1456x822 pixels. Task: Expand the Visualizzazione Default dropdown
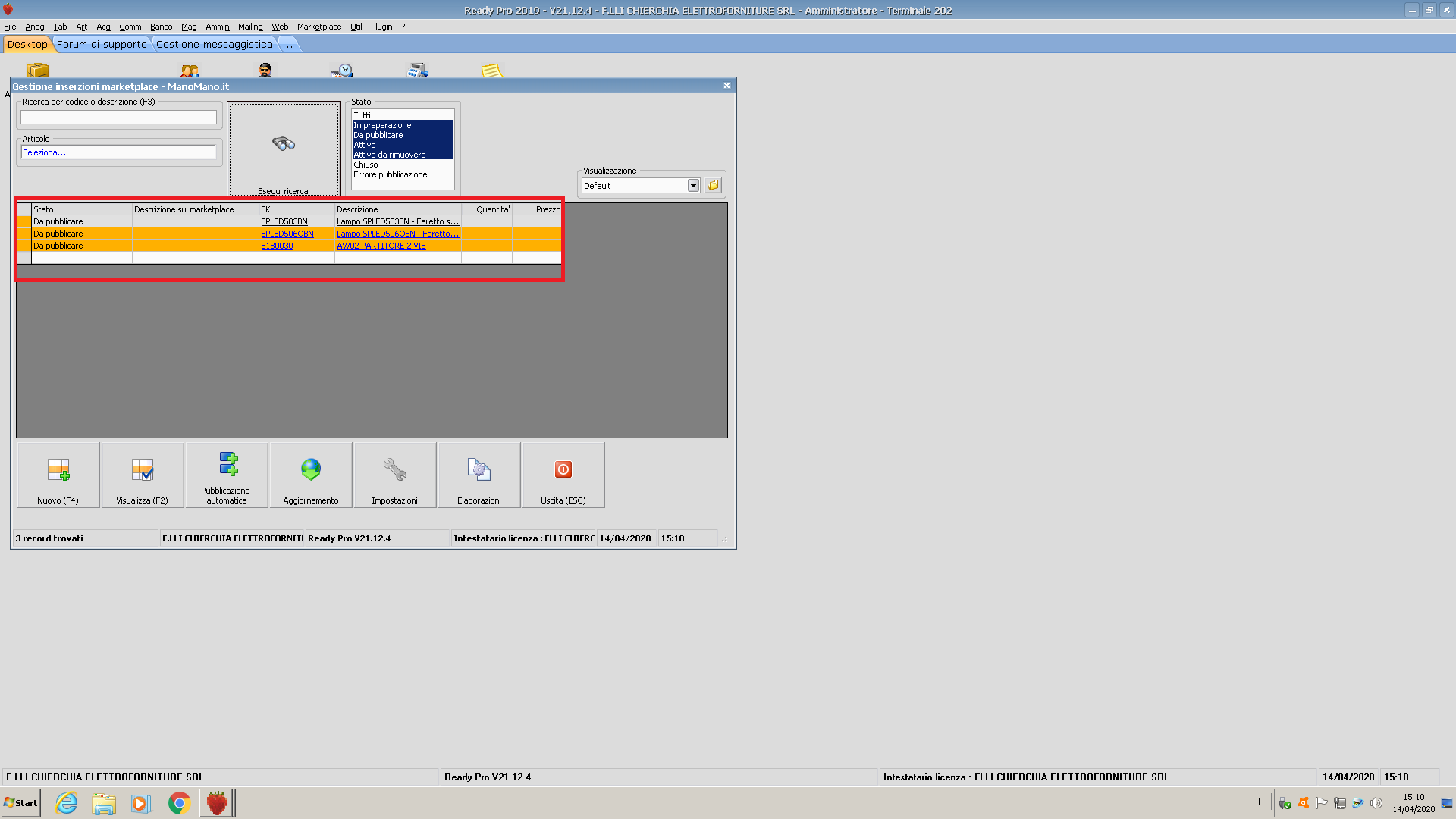(x=693, y=186)
